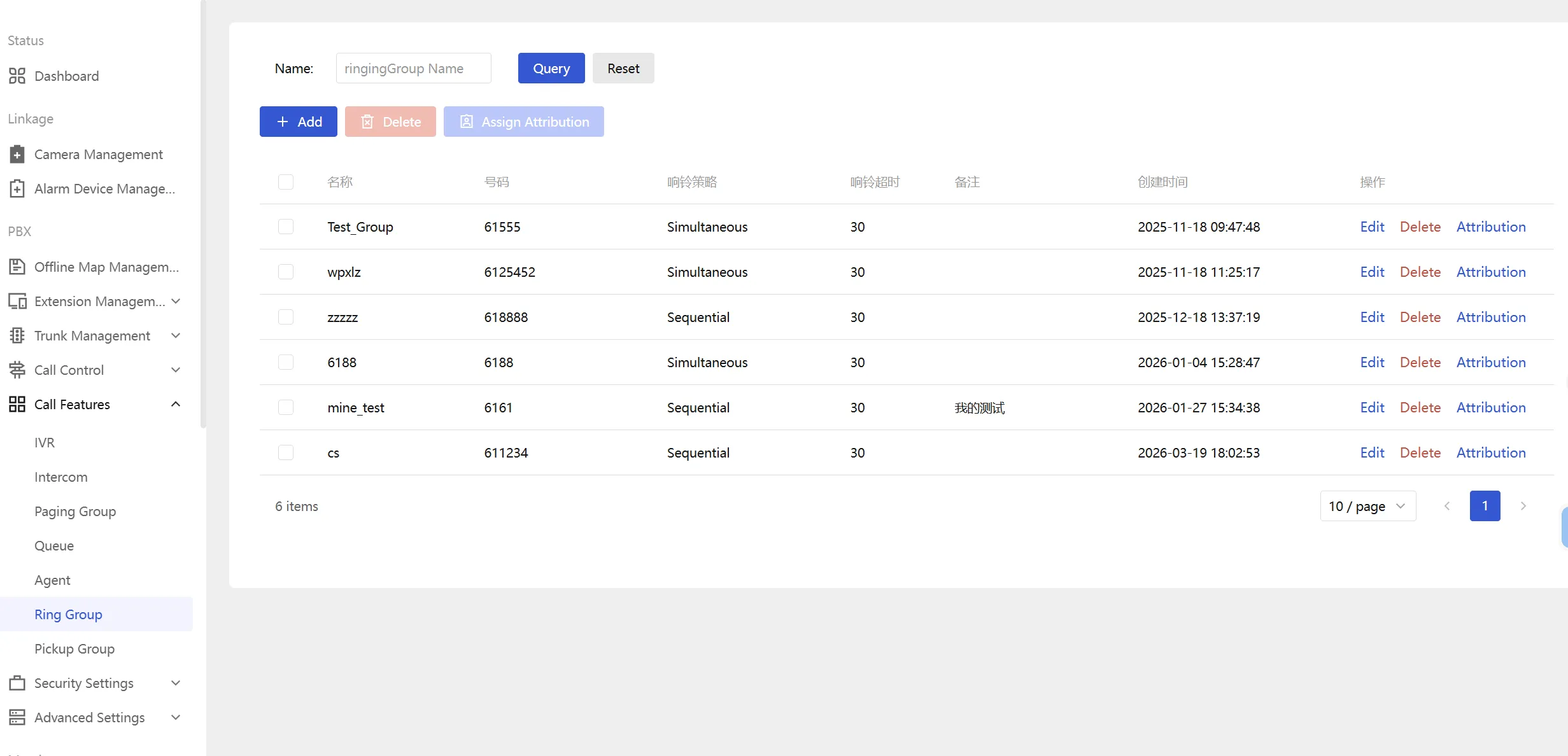Click the Advanced Settings server icon

click(x=17, y=718)
